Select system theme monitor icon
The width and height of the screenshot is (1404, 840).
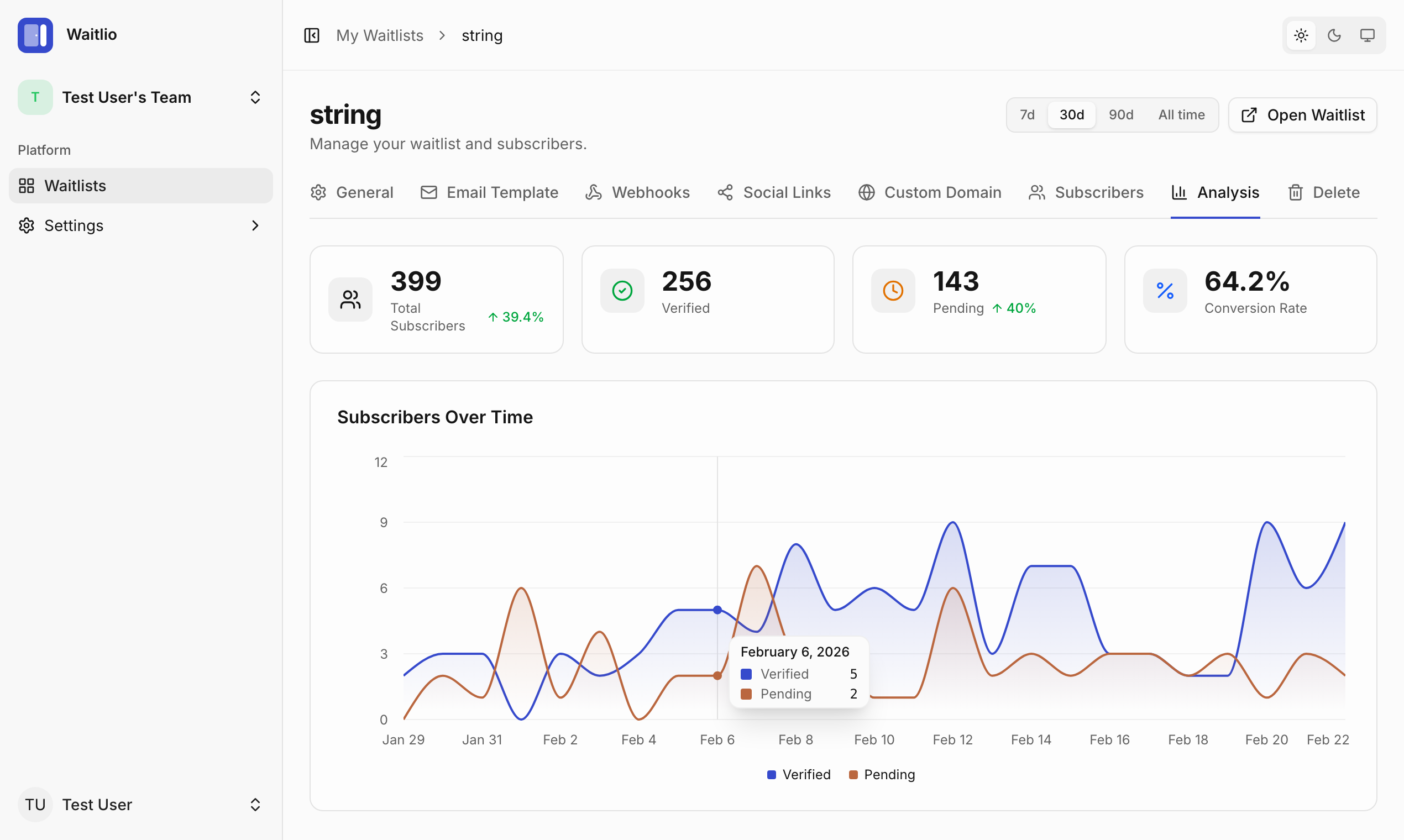(x=1367, y=36)
